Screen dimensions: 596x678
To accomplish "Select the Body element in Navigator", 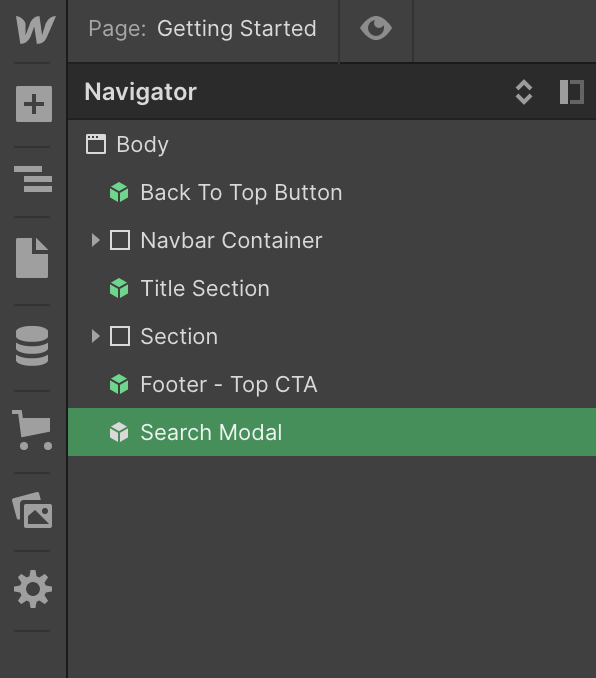I will tap(332, 144).
